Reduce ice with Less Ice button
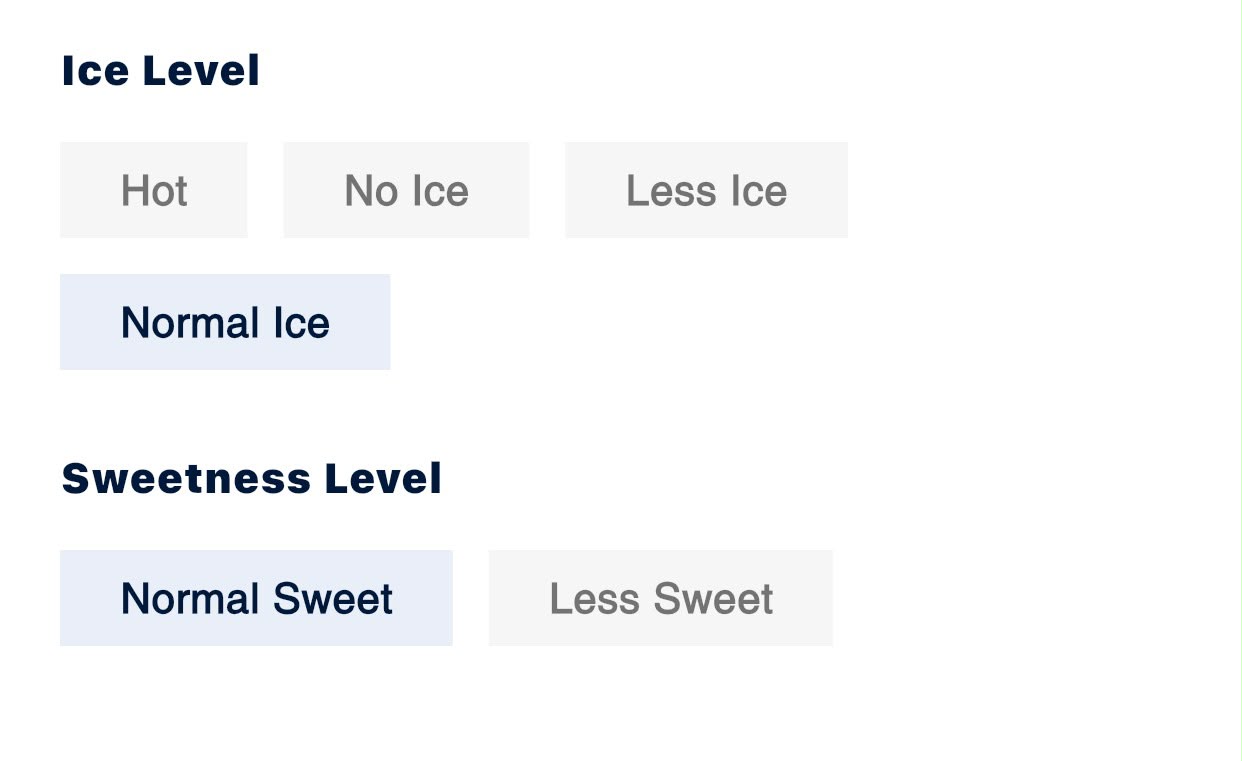 tap(706, 190)
